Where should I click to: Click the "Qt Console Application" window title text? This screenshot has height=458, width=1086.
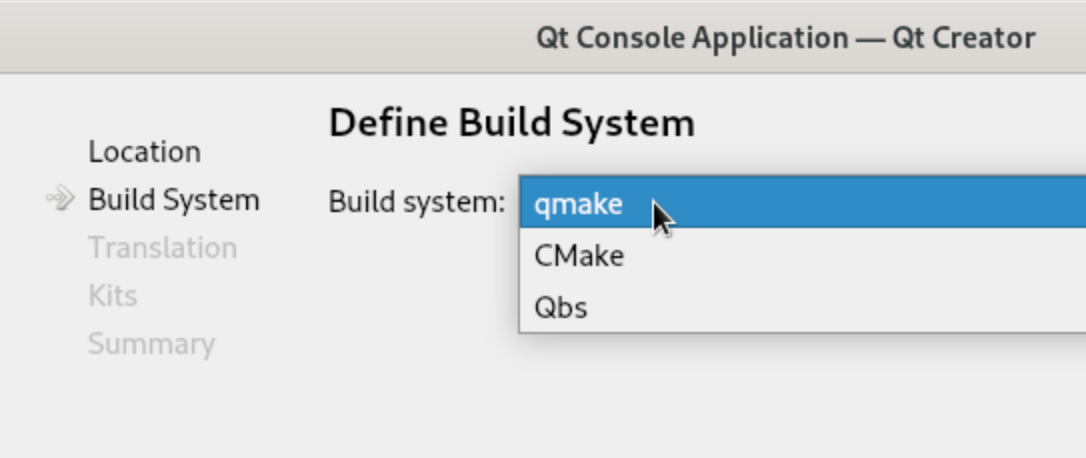tap(689, 38)
